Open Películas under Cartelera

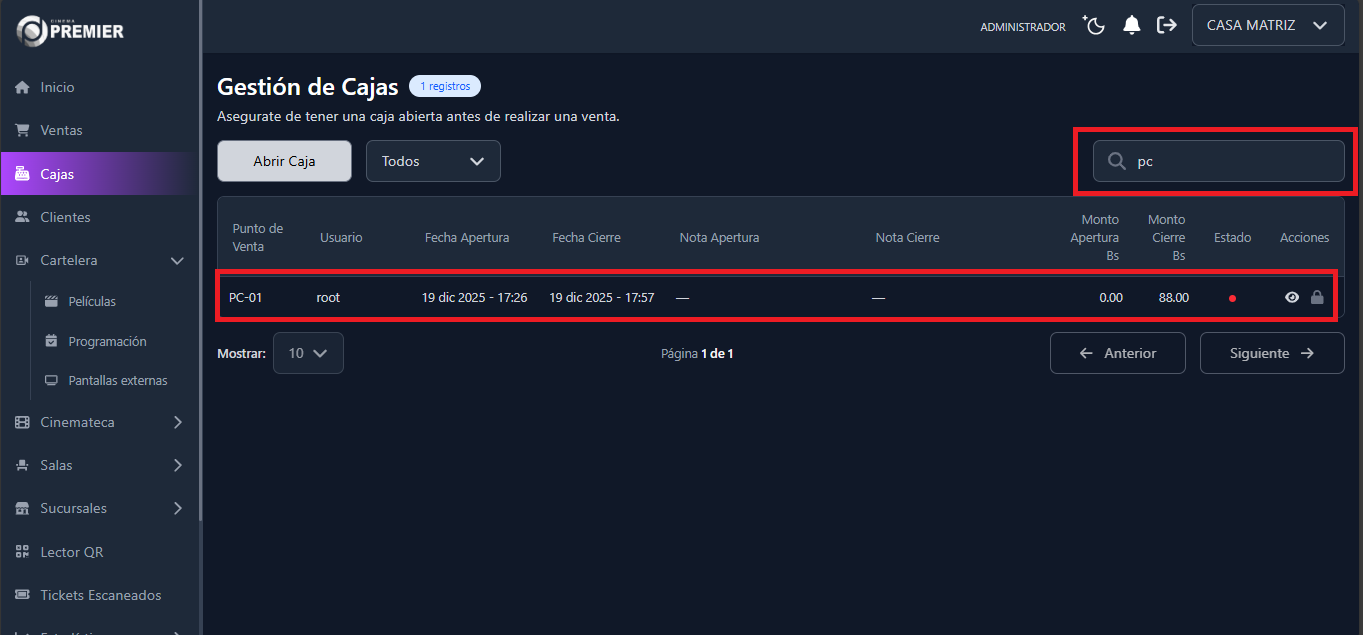[x=92, y=301]
